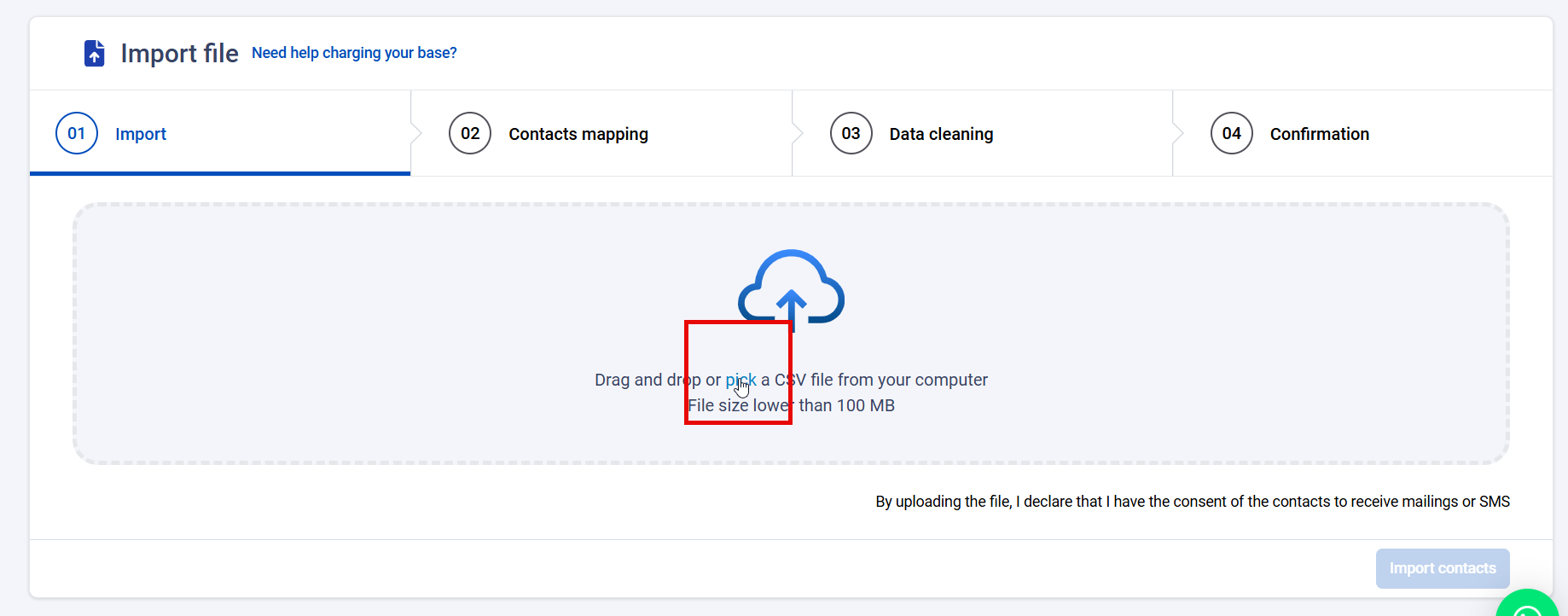1568x616 pixels.
Task: Click the Import file document icon
Action: [94, 53]
